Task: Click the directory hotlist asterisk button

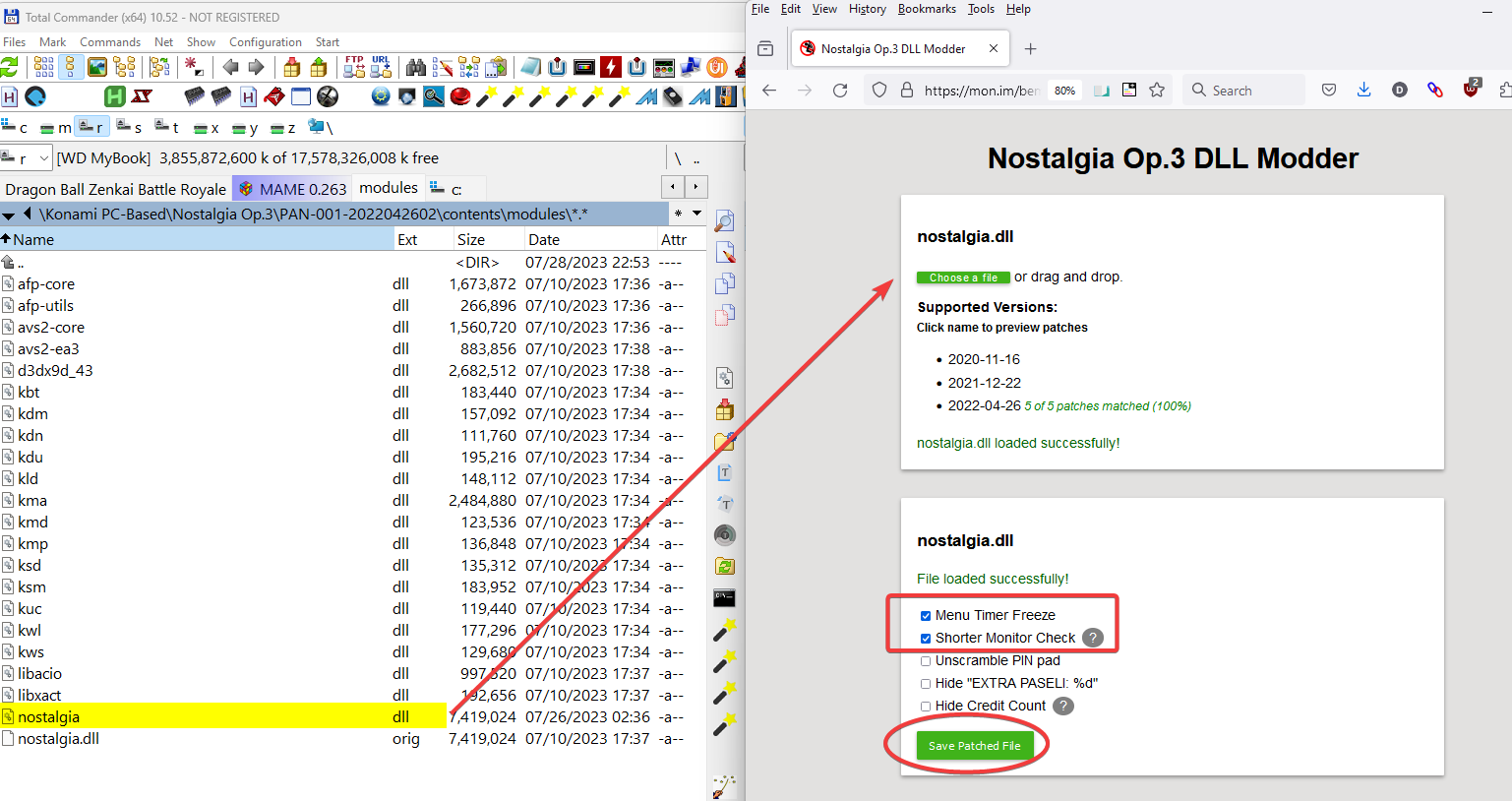Action: point(678,214)
